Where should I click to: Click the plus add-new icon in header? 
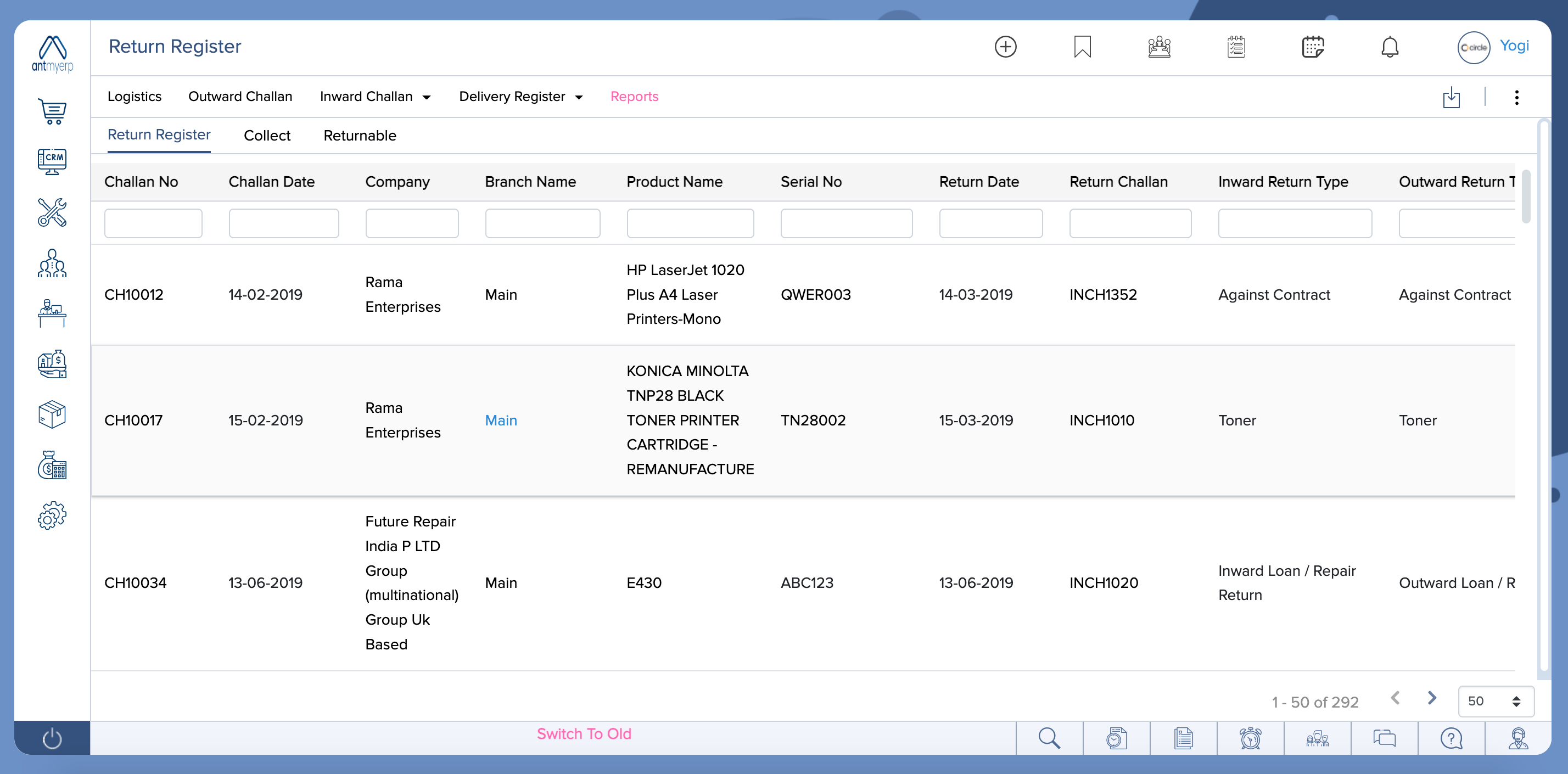1005,47
